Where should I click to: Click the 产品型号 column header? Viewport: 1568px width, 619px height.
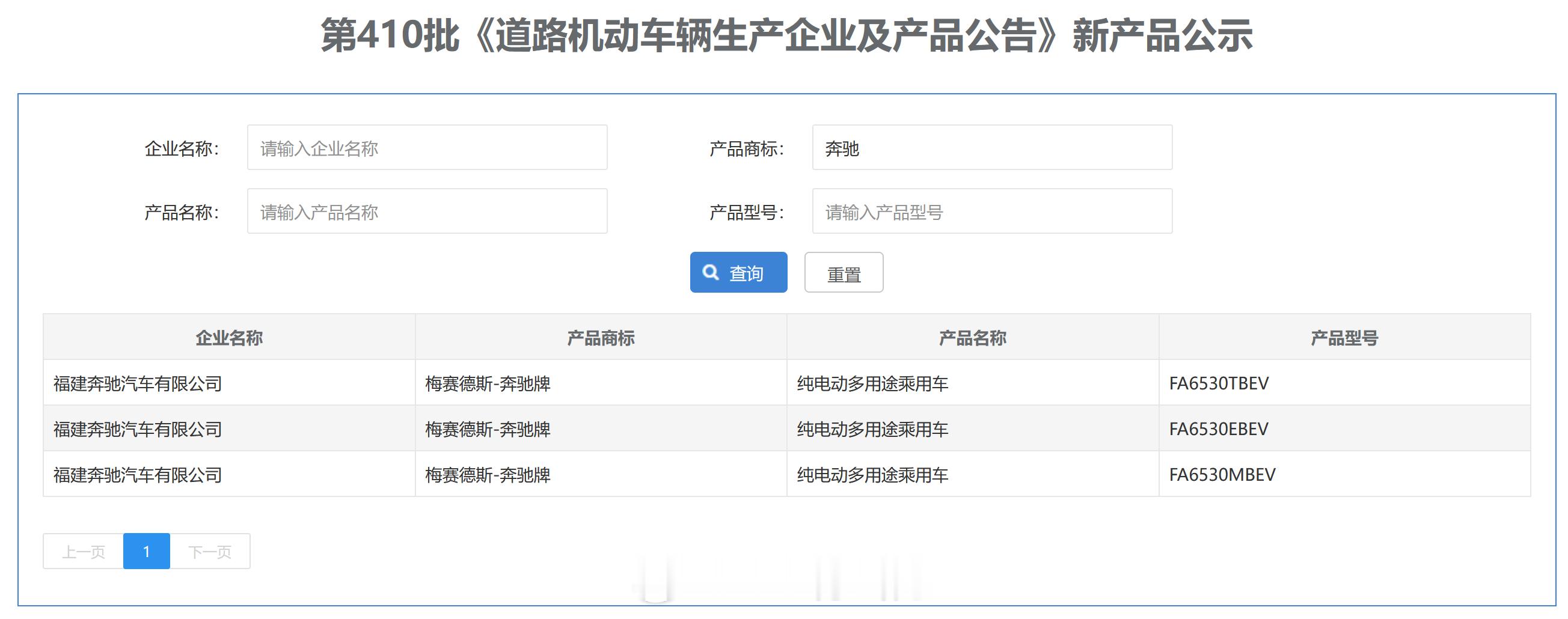click(x=1344, y=337)
